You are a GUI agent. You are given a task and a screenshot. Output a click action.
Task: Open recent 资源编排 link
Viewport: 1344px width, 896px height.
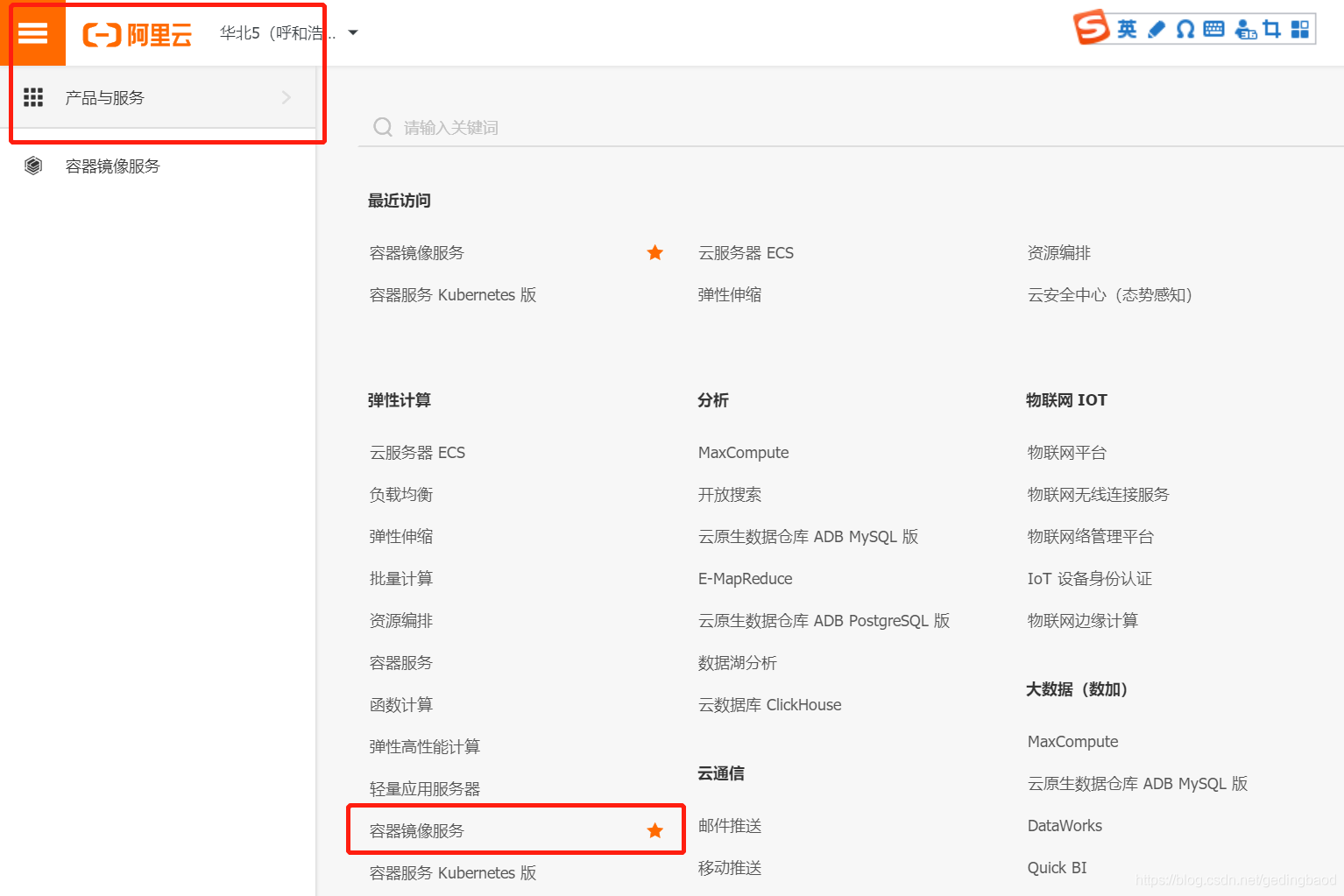click(x=1059, y=253)
